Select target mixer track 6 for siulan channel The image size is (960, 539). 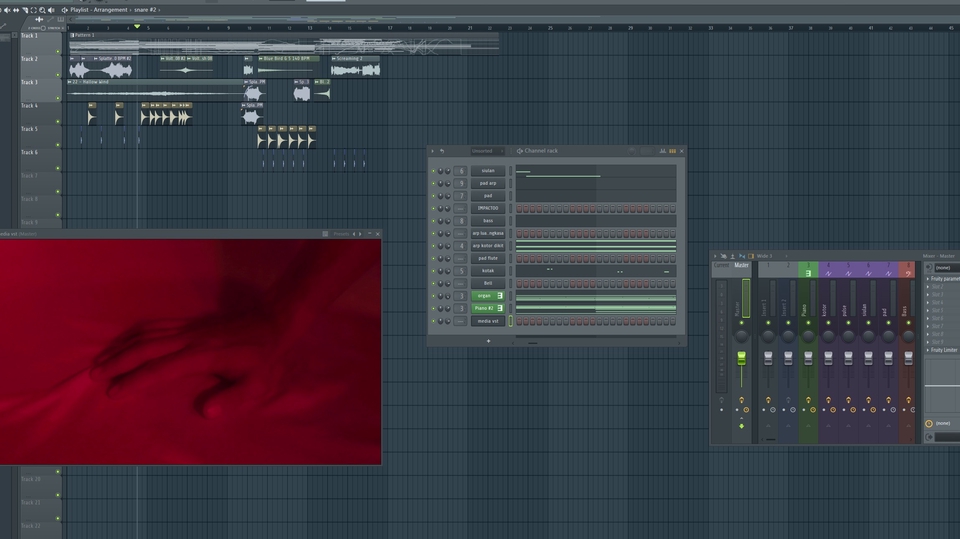click(461, 171)
